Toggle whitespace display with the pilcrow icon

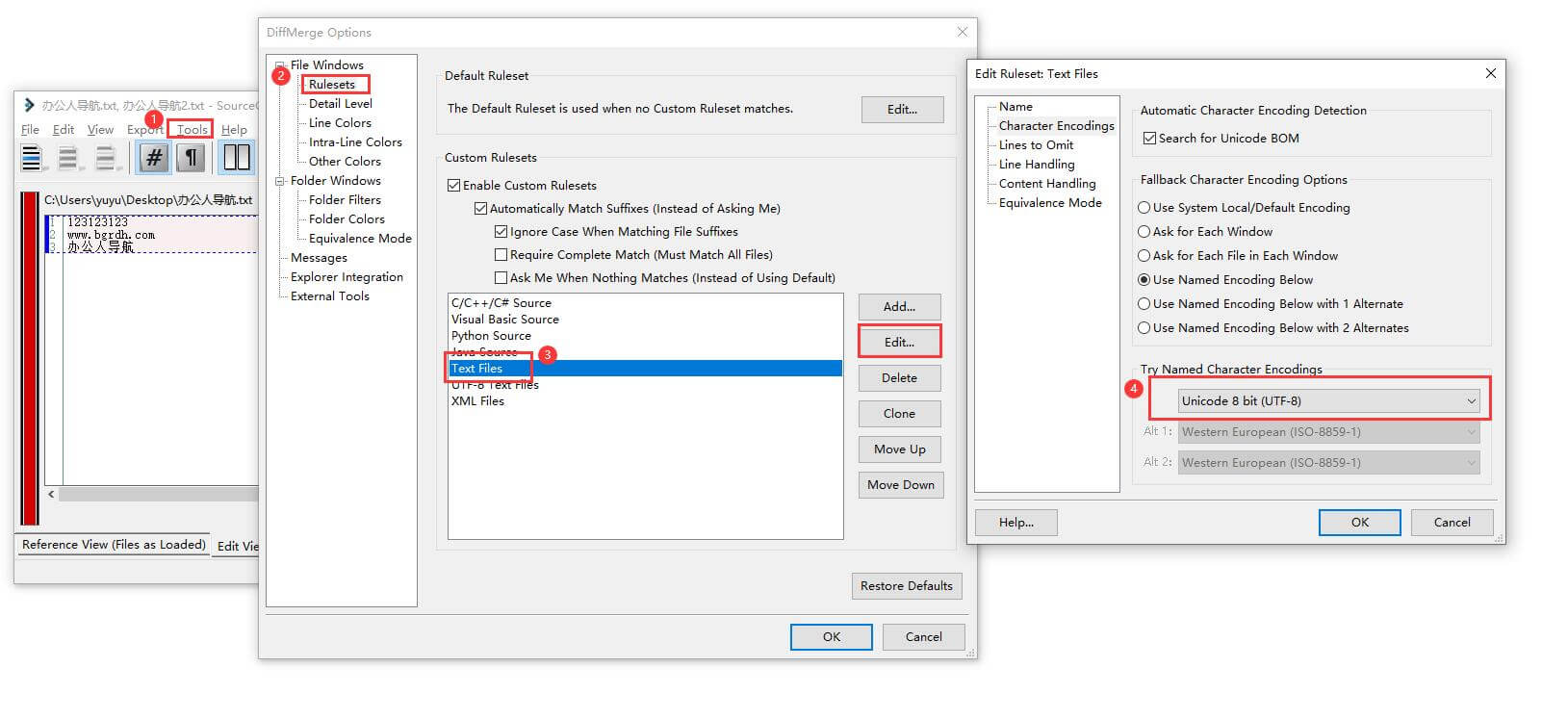point(191,157)
